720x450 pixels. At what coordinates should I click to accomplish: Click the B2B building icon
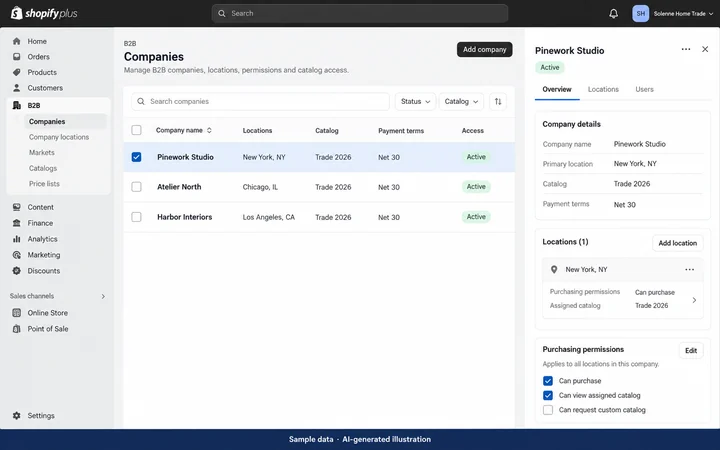17,106
